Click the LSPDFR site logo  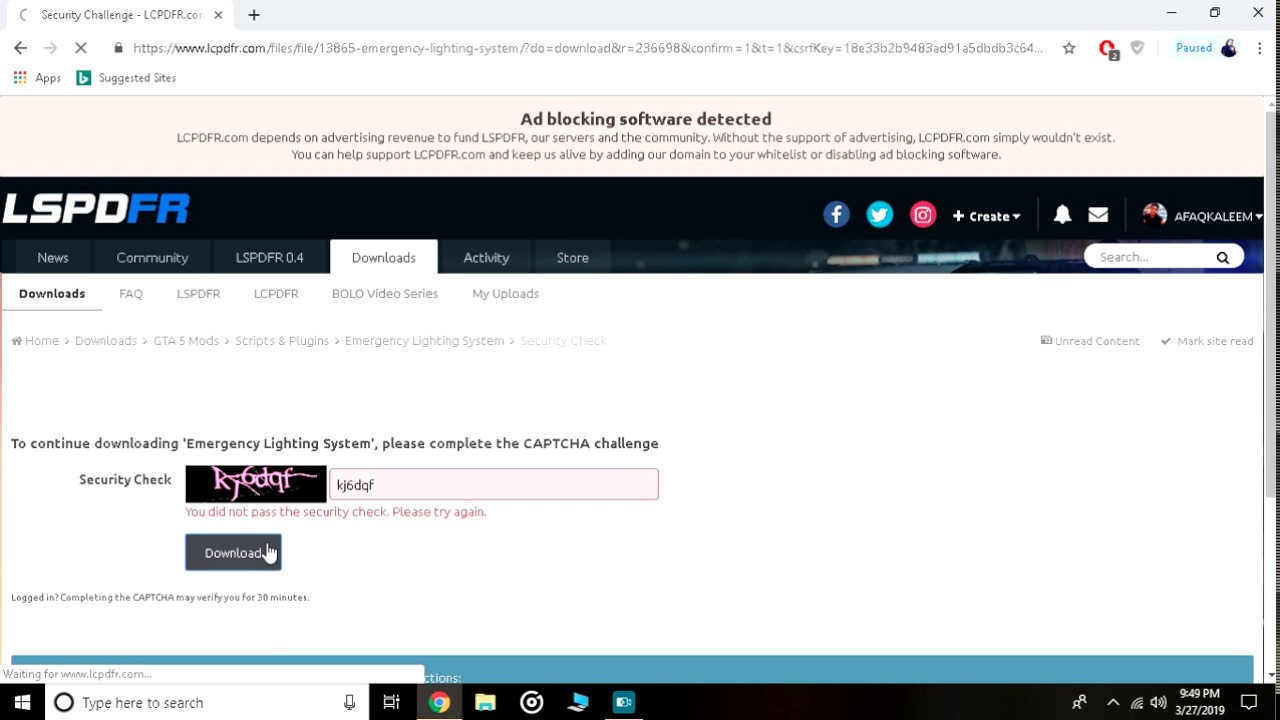(96, 209)
